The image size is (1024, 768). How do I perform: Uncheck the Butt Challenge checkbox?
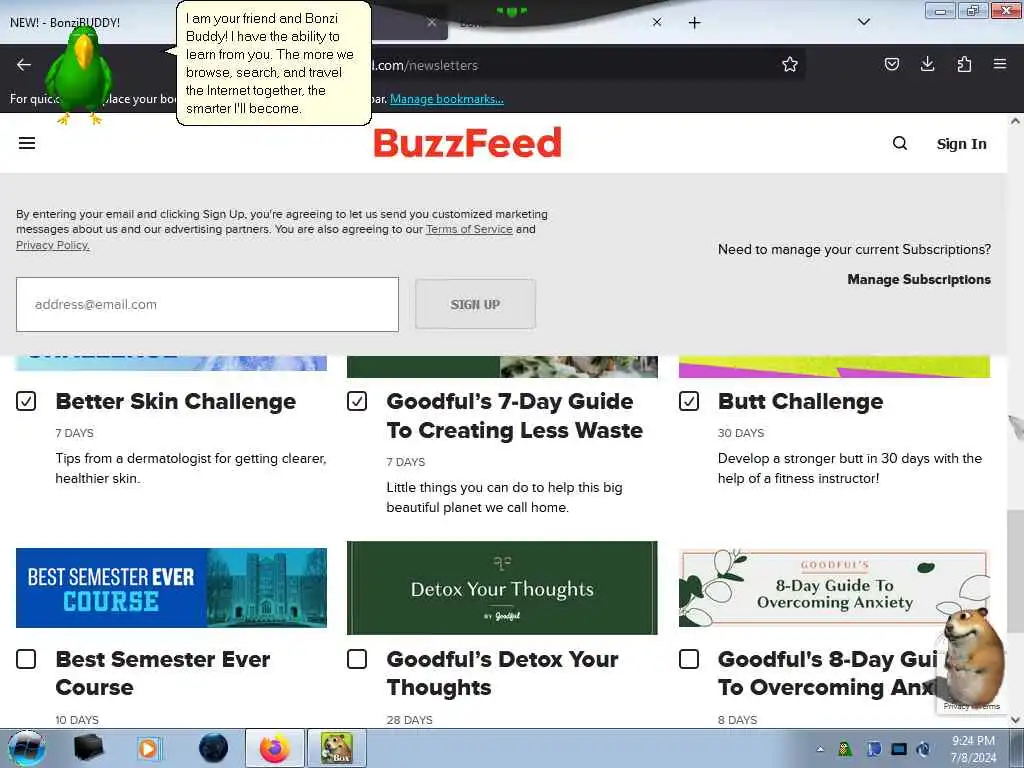coord(689,401)
